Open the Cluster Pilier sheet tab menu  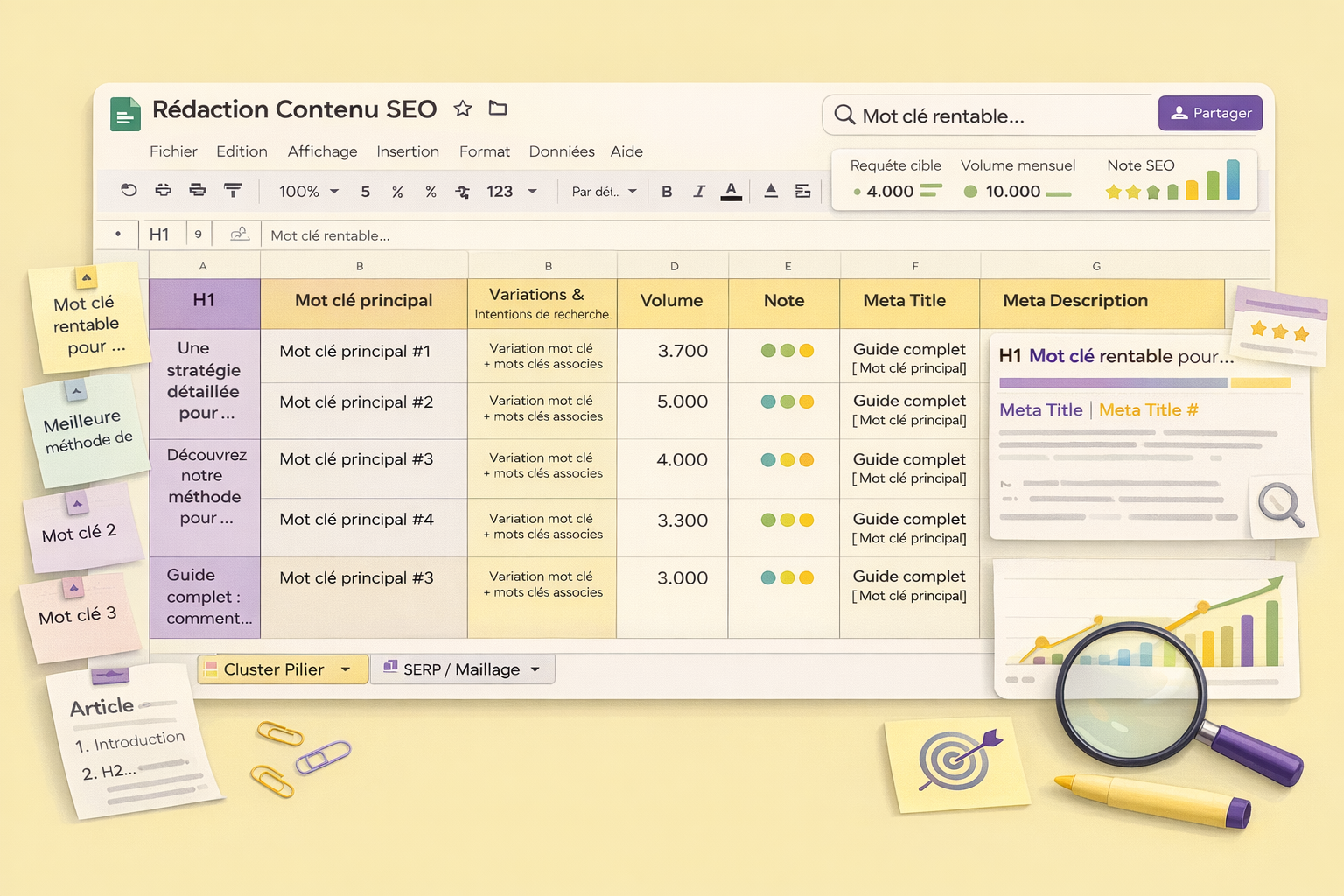[346, 669]
